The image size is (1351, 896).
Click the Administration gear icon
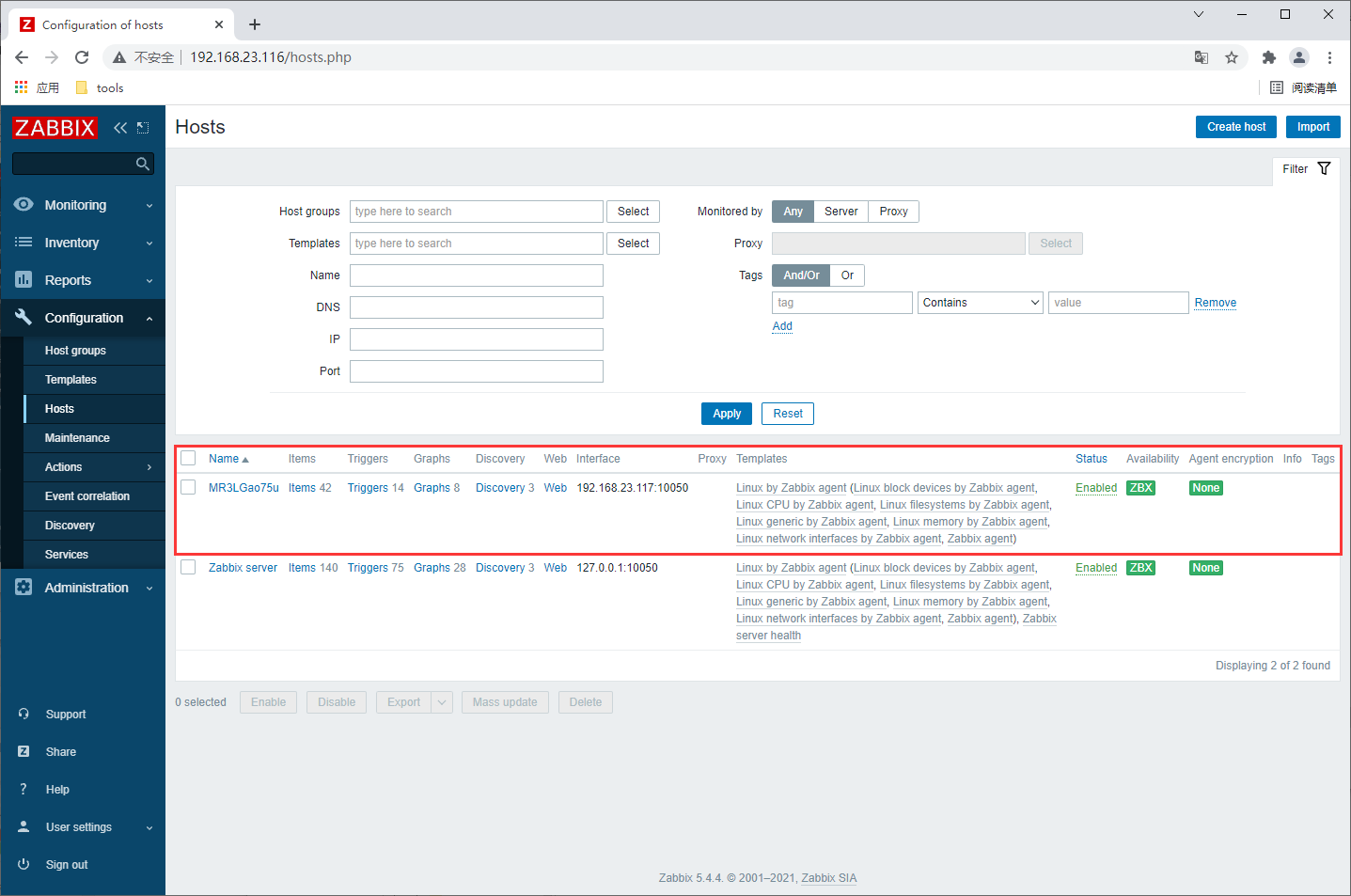(24, 587)
